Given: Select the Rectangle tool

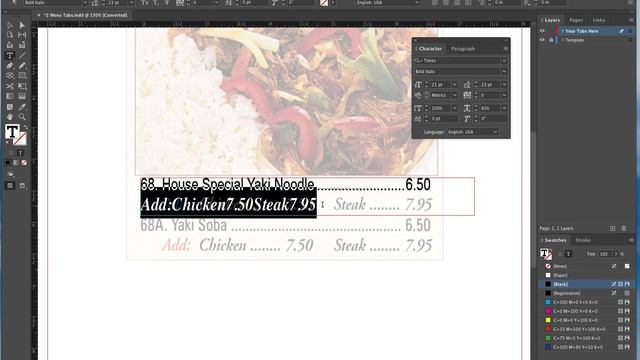Looking at the screenshot, I should (x=22, y=76).
